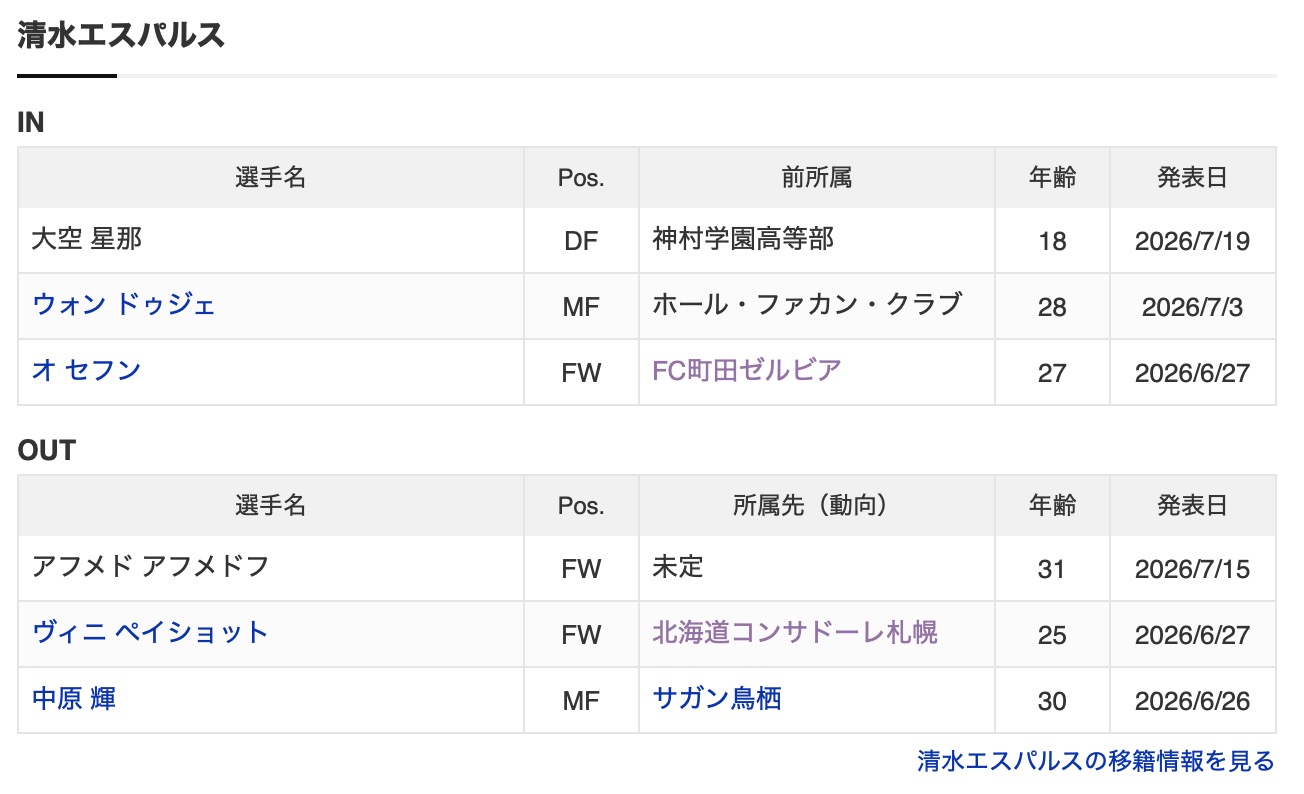Click the IN table heading

(31, 122)
